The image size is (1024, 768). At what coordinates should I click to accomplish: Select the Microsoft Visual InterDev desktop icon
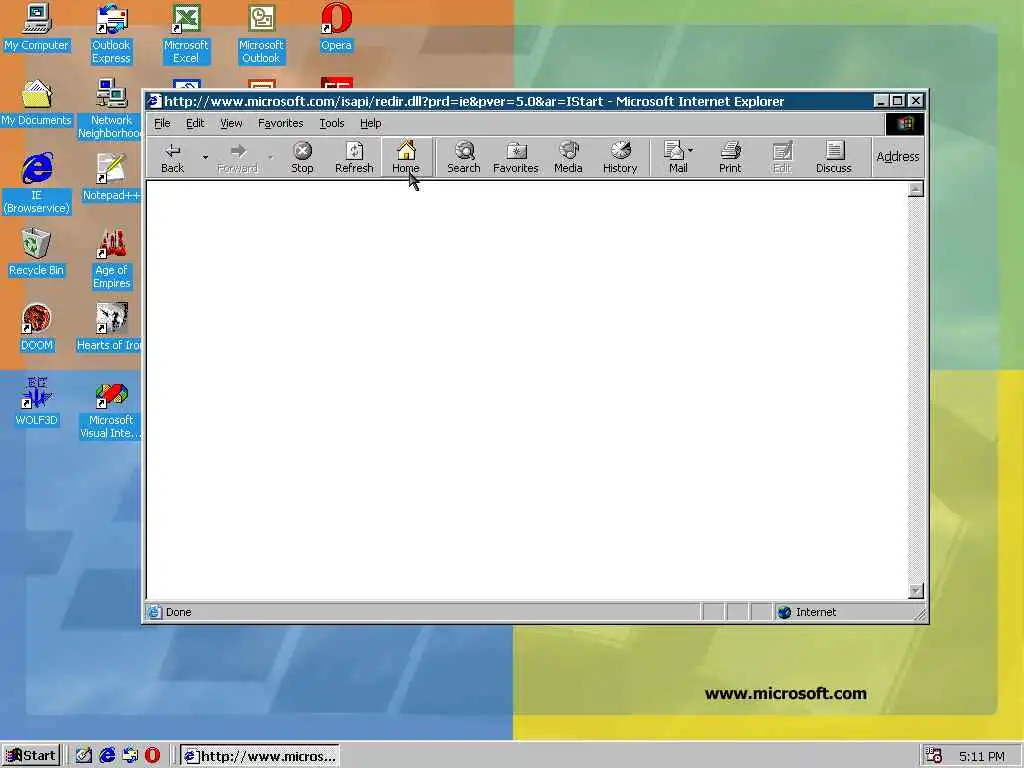pyautogui.click(x=110, y=408)
